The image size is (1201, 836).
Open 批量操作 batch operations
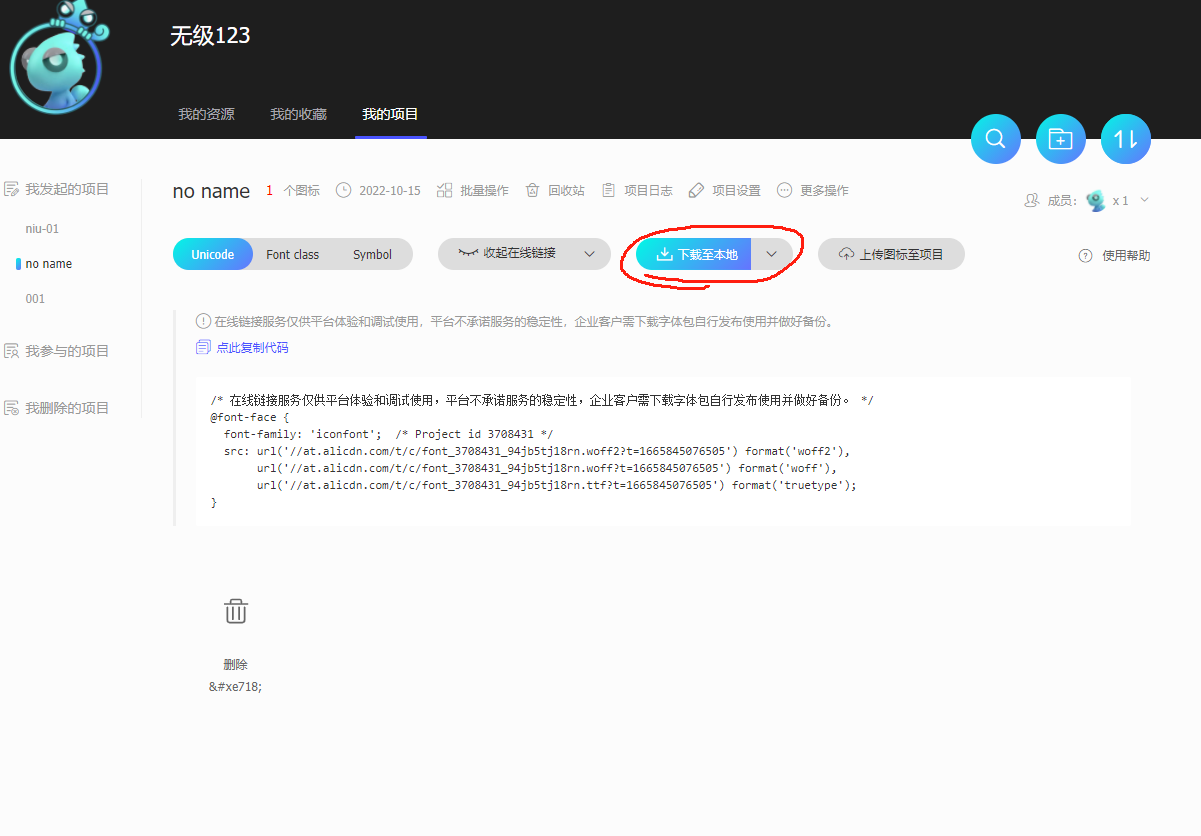[472, 190]
